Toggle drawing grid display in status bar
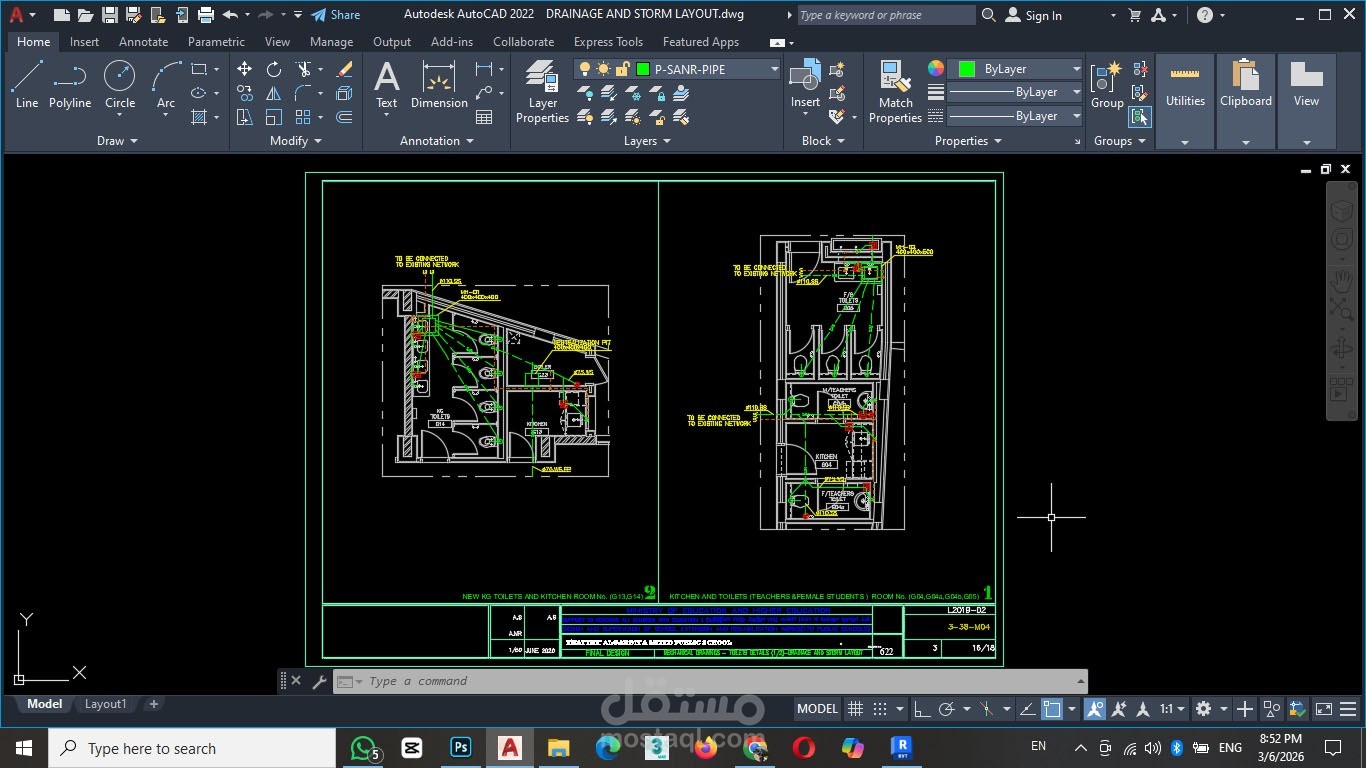The height and width of the screenshot is (768, 1366). coord(855,709)
